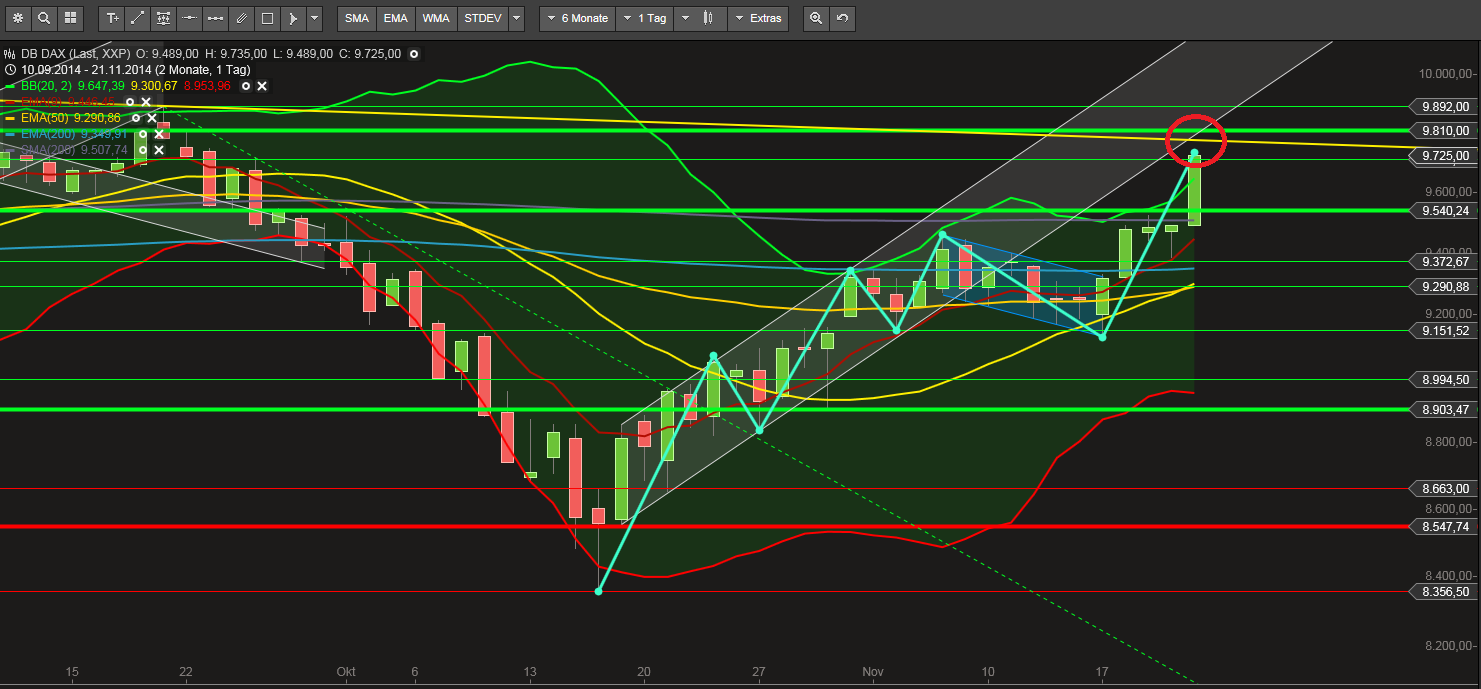Add an SMA indicator
This screenshot has width=1481, height=689.
[x=355, y=18]
